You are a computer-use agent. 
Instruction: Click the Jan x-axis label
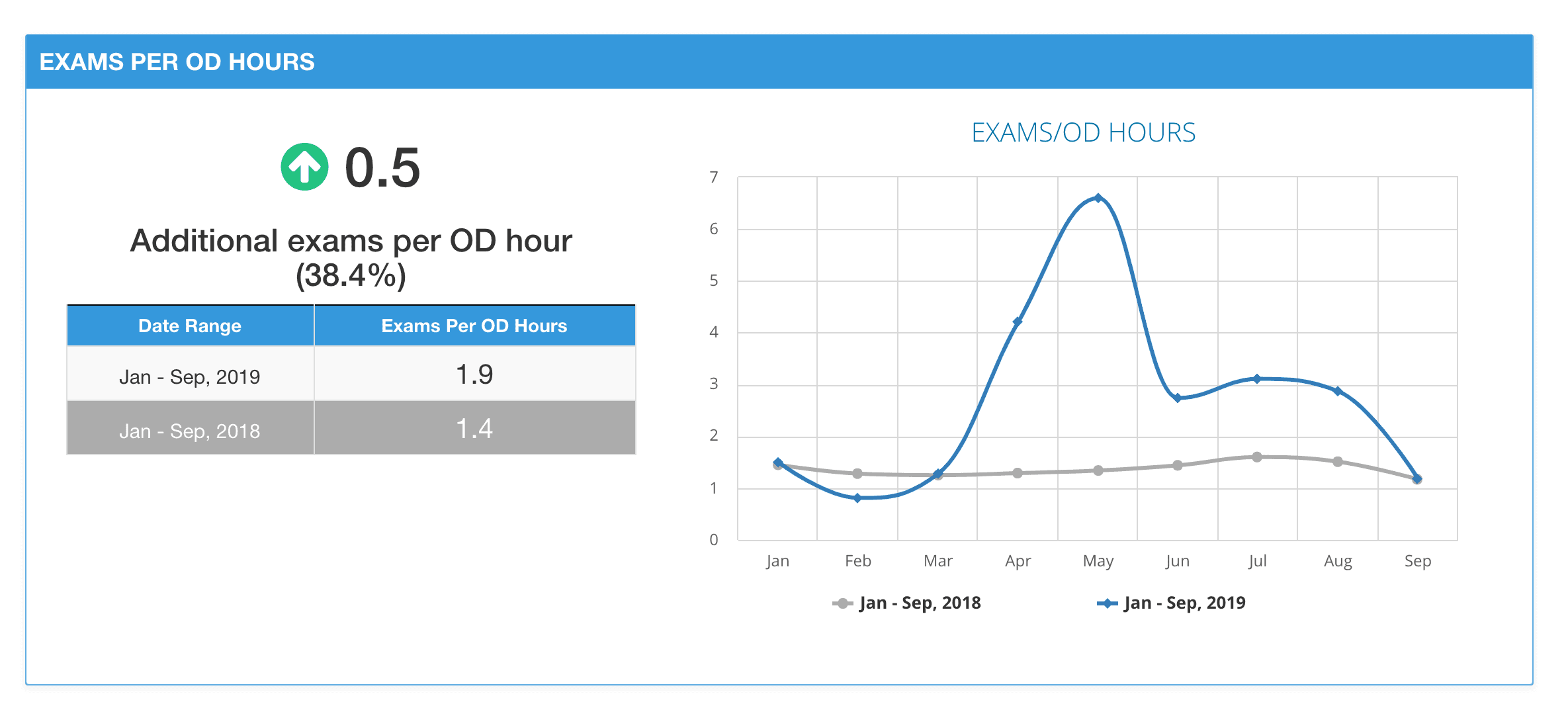[x=777, y=561]
